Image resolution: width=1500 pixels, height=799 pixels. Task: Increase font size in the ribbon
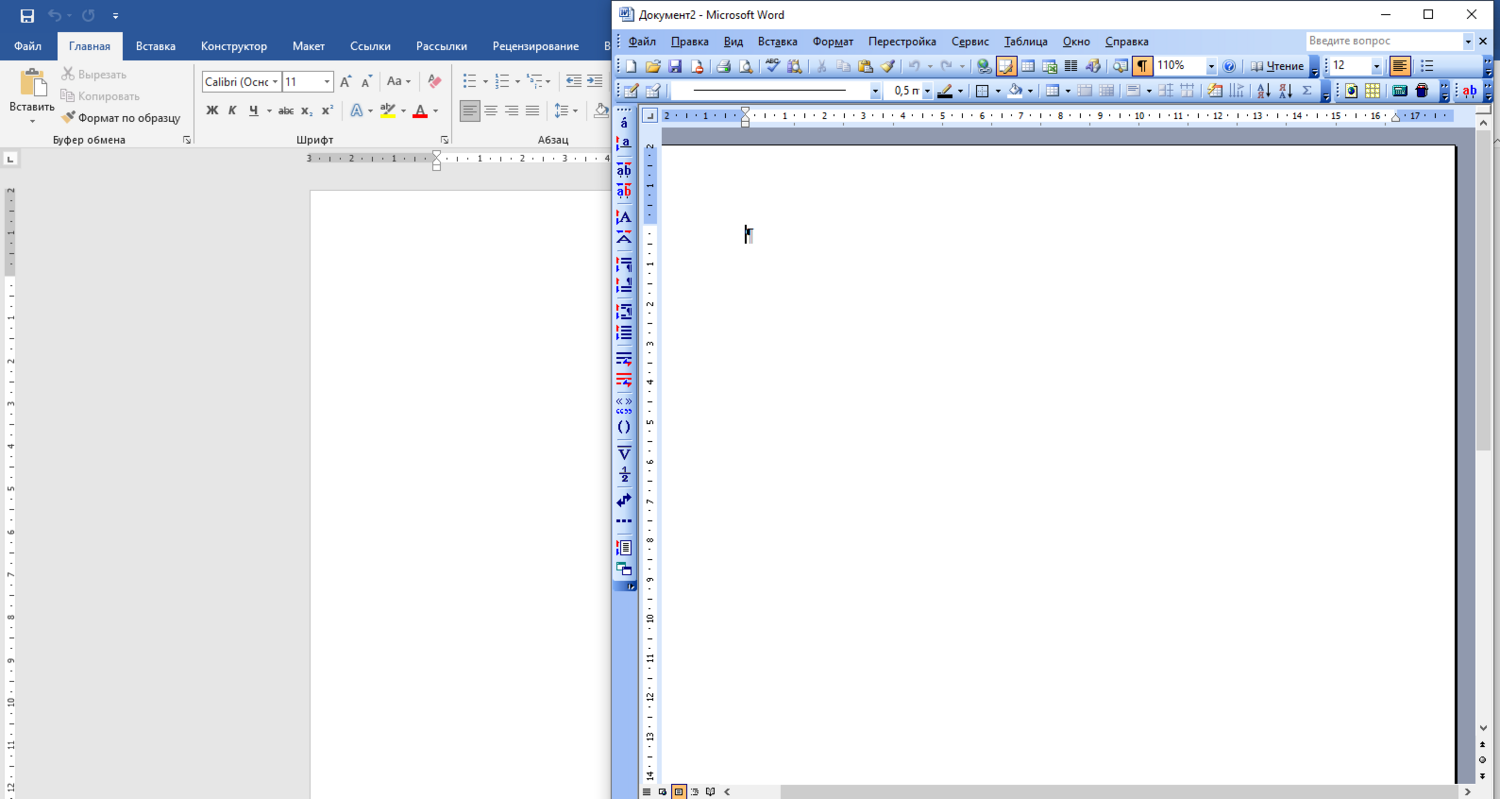[x=346, y=81]
